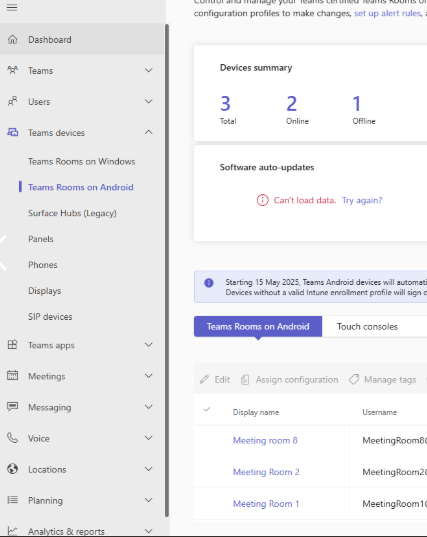
Task: Expand the Users section chevron
Action: [x=149, y=101]
